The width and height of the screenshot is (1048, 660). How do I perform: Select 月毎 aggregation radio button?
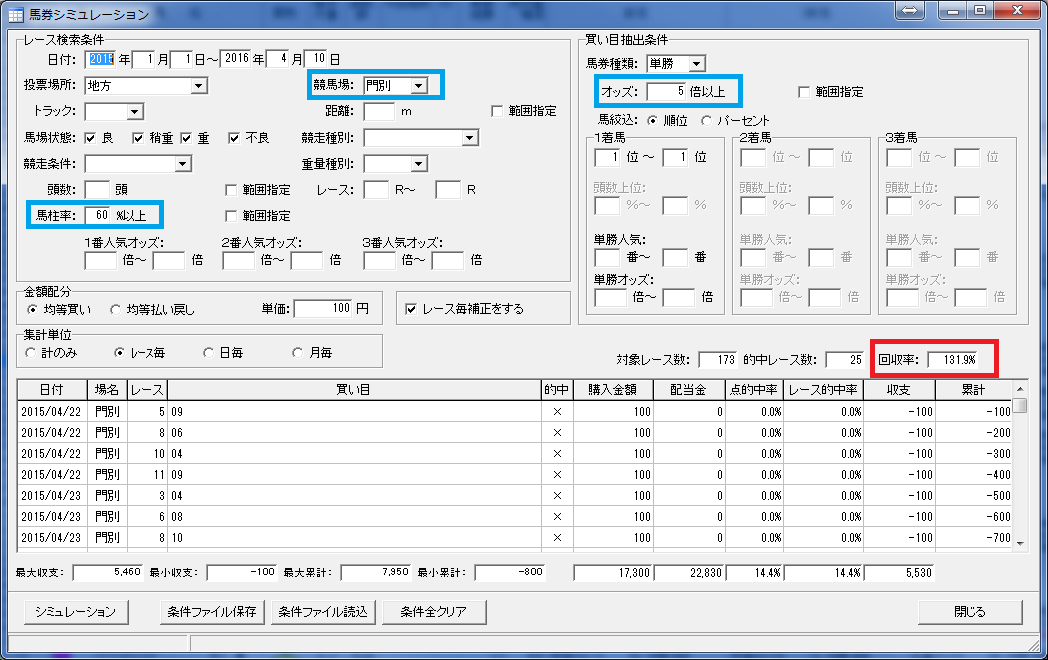[x=297, y=352]
